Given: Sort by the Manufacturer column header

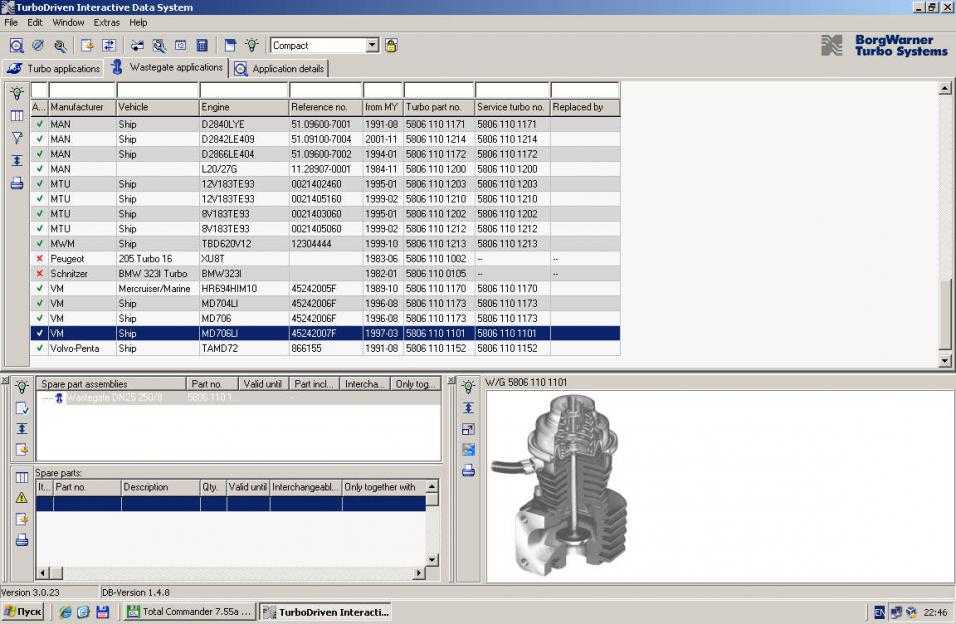Looking at the screenshot, I should point(82,107).
